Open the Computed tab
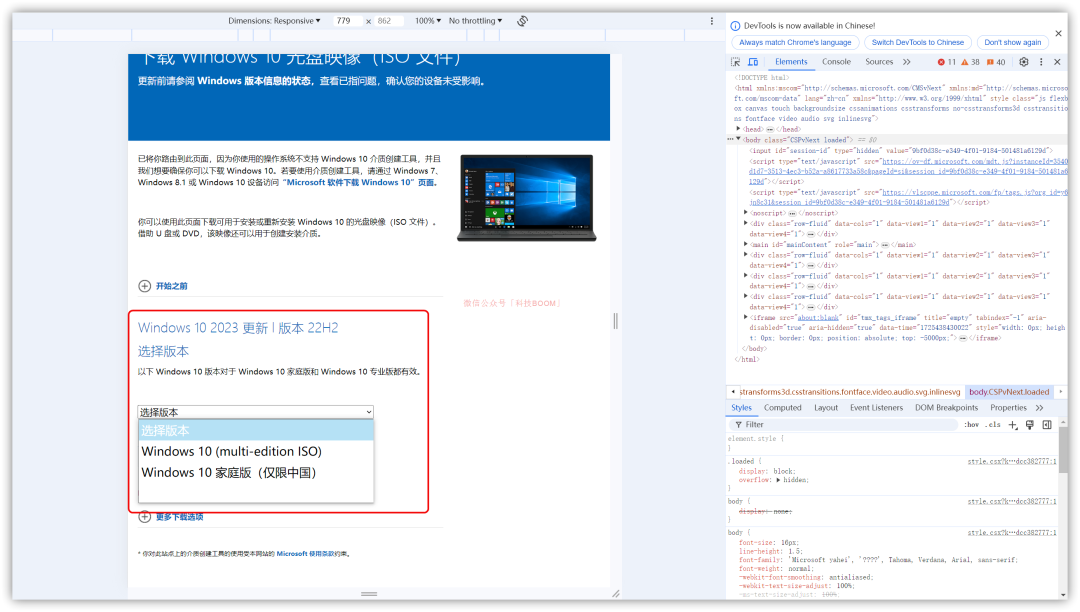 tap(782, 408)
